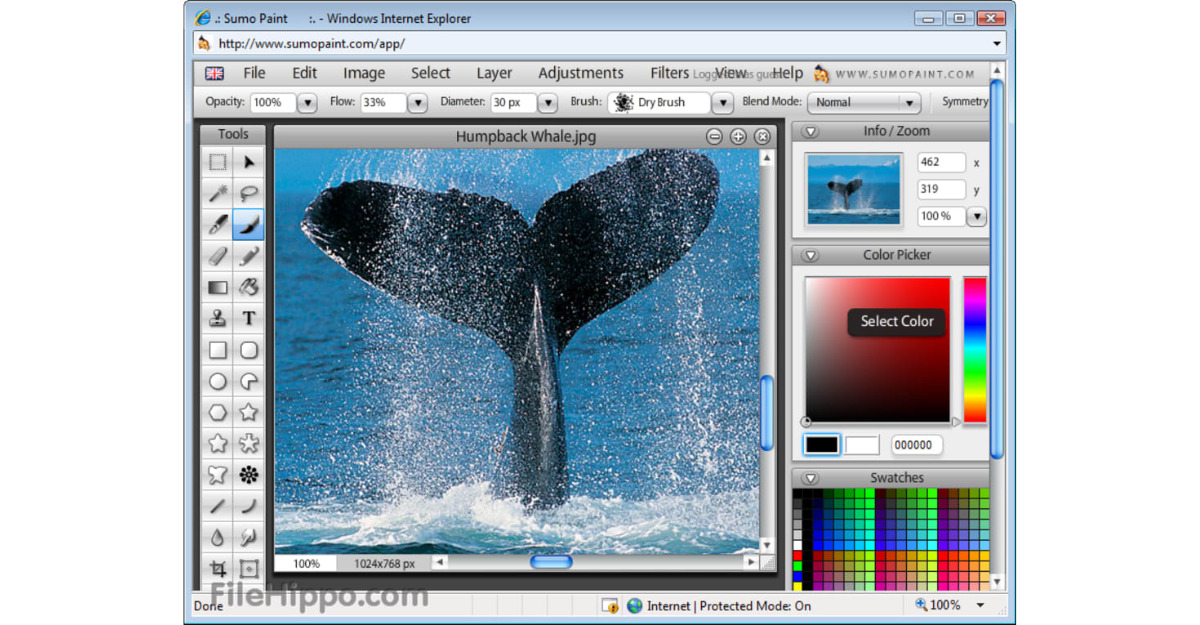Select the Magic Wand tool
Image resolution: width=1200 pixels, height=625 pixels.
(217, 193)
